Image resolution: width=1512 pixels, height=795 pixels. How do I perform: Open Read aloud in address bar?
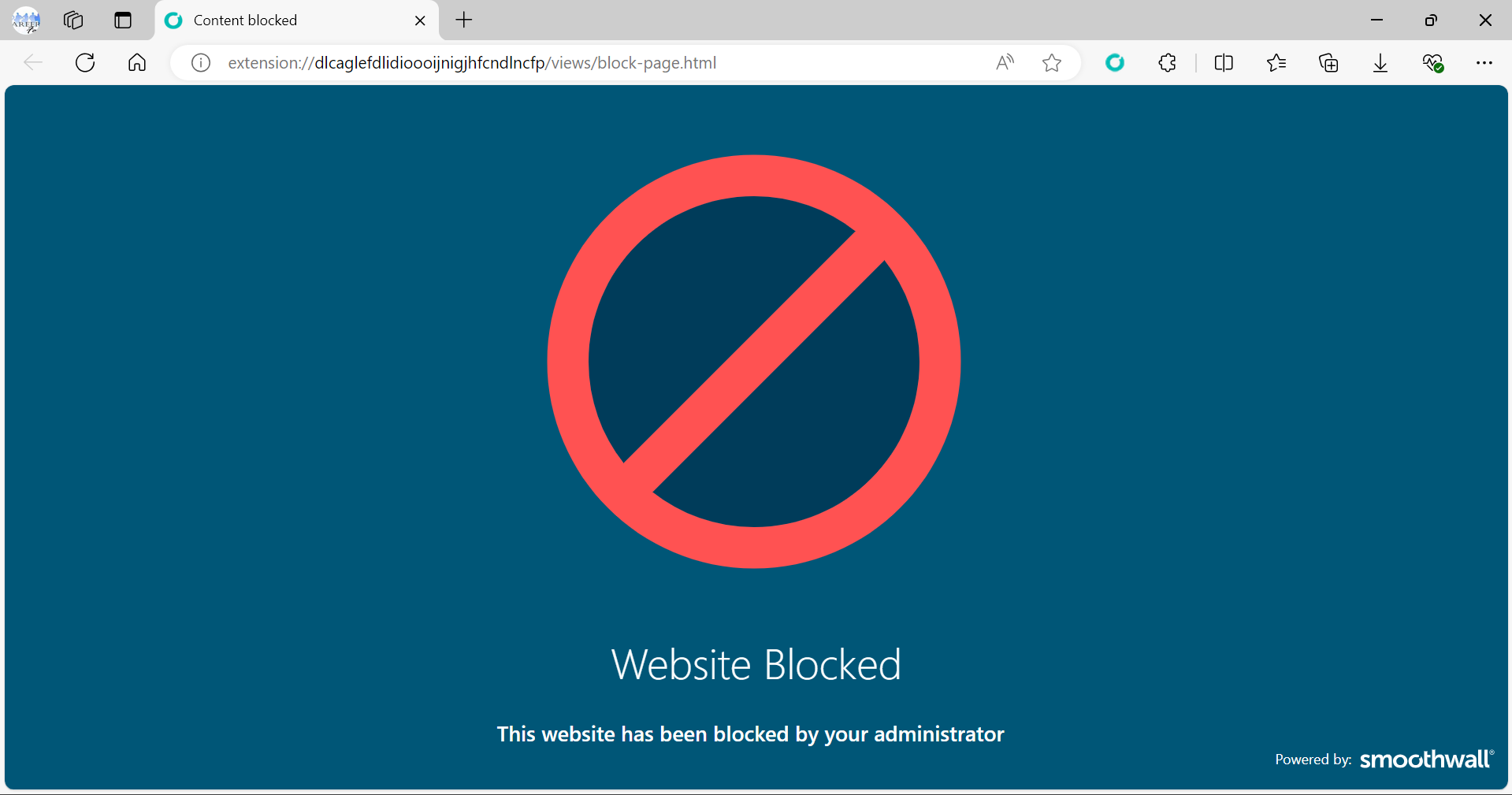pos(1005,62)
